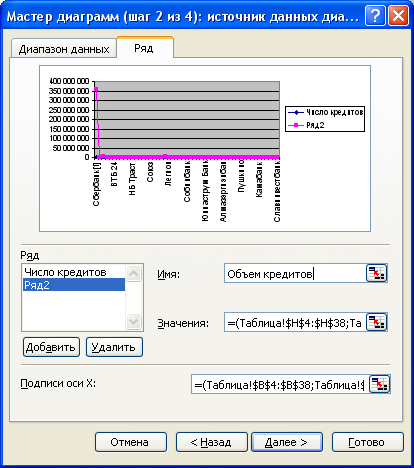Focus the Значения input field
Image resolution: width=414 pixels, height=468 pixels.
click(x=295, y=322)
